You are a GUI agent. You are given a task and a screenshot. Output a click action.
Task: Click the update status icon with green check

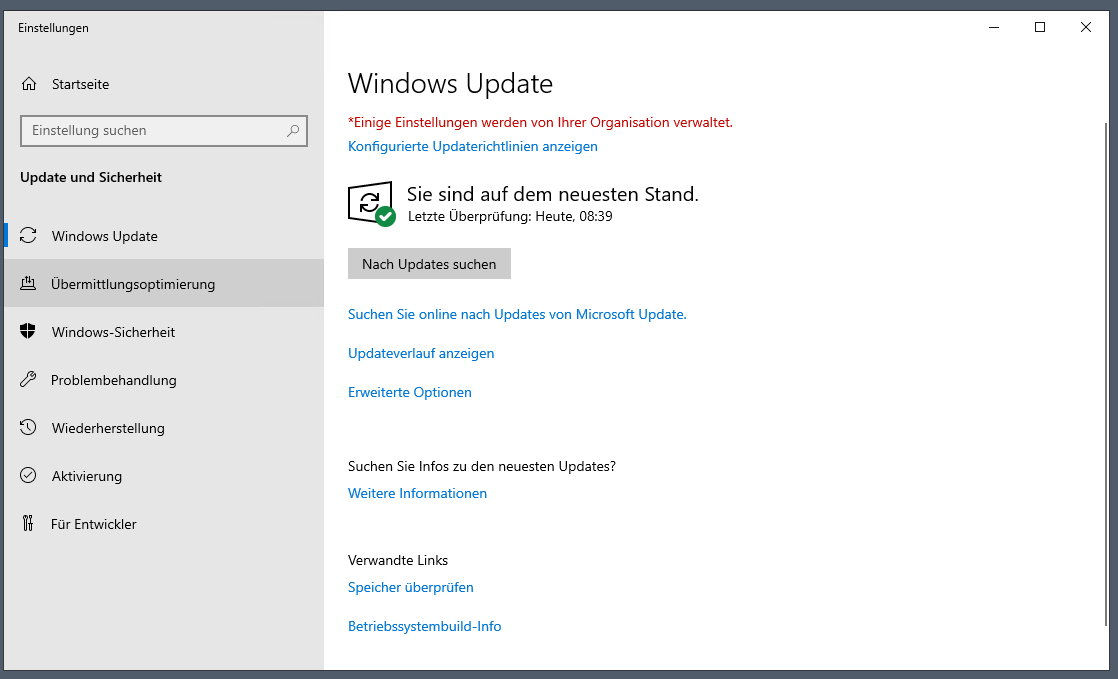click(x=371, y=204)
